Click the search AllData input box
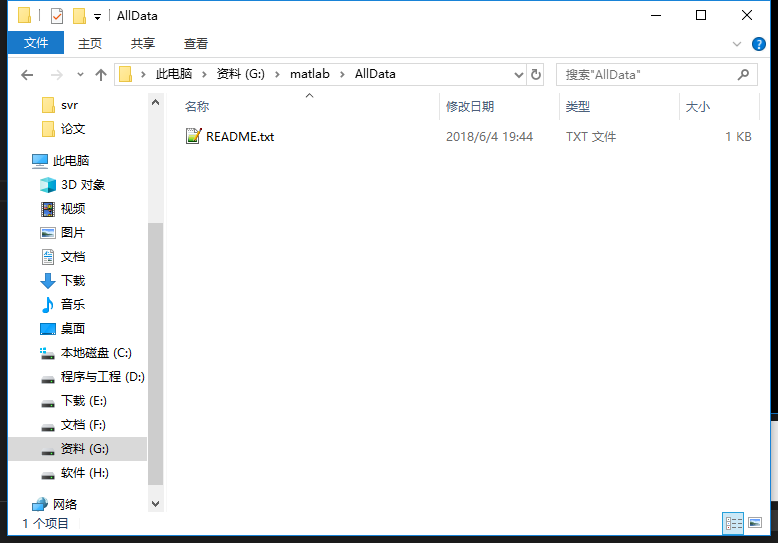 [x=645, y=75]
